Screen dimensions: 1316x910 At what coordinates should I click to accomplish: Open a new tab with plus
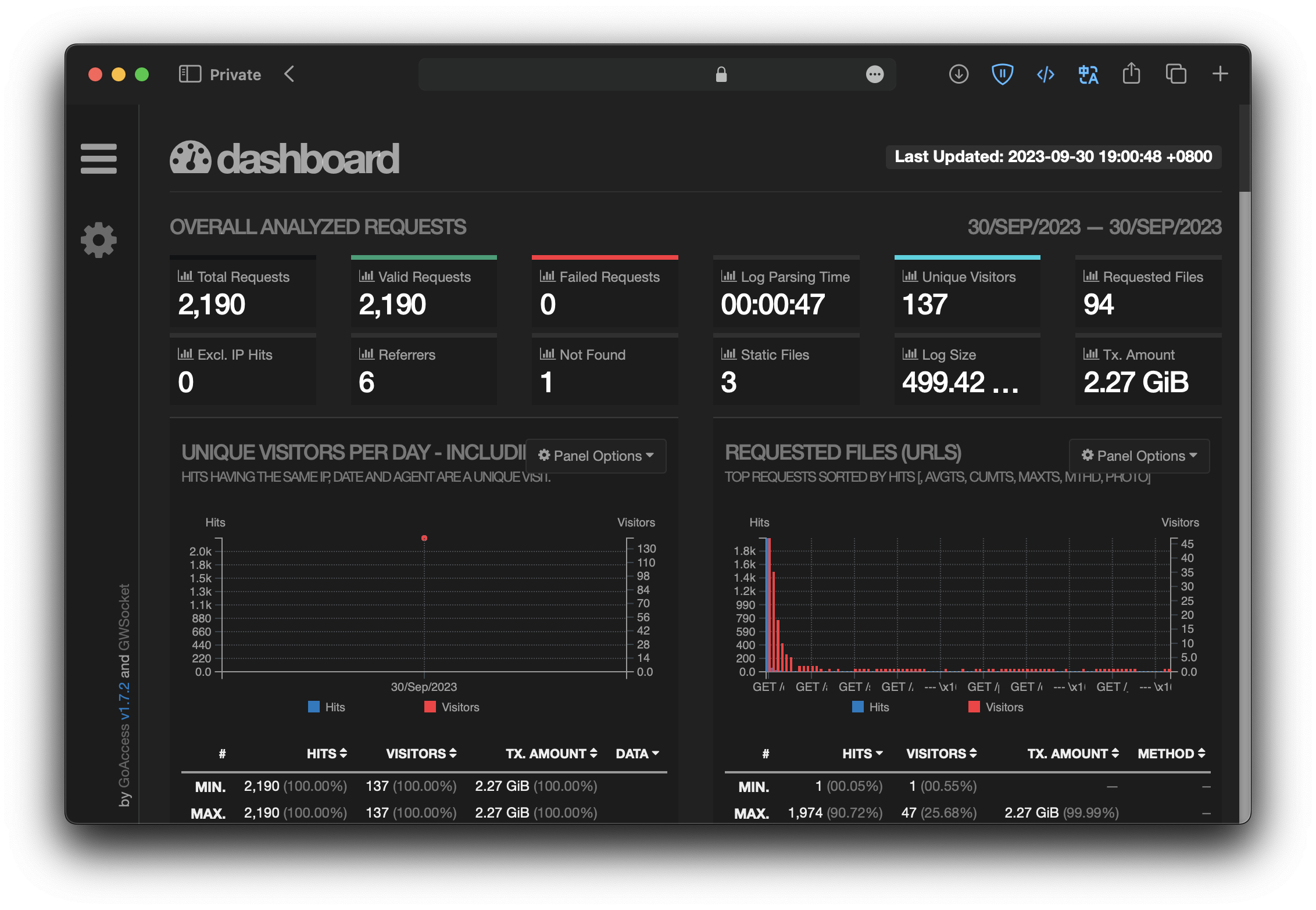[x=1220, y=74]
